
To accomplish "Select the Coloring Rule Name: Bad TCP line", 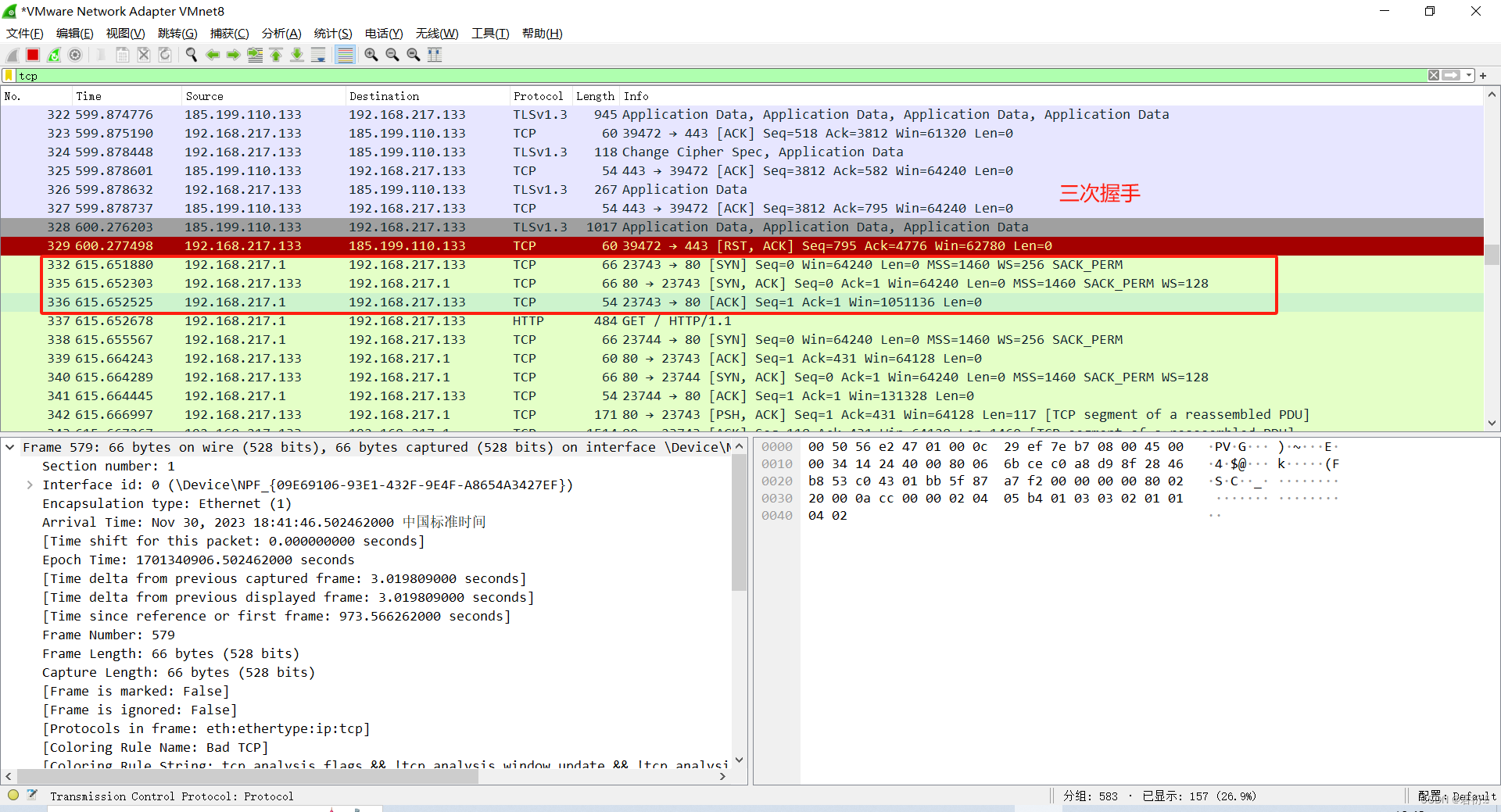I will [x=156, y=748].
